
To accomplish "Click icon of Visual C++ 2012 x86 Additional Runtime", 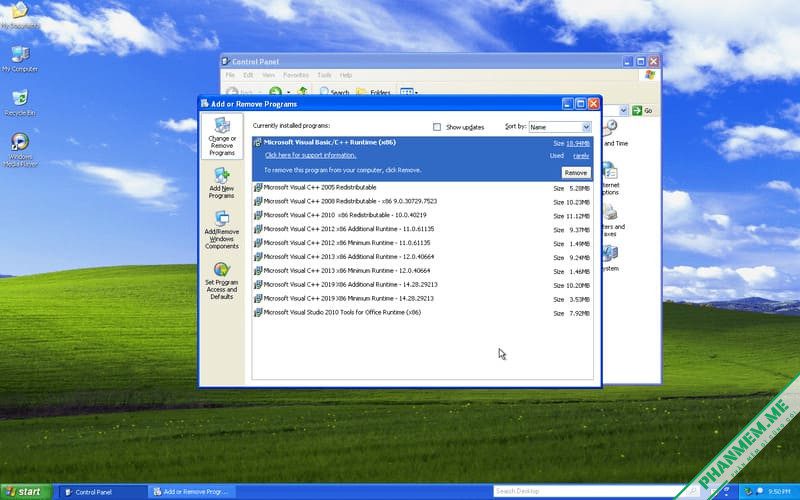I will [x=258, y=229].
